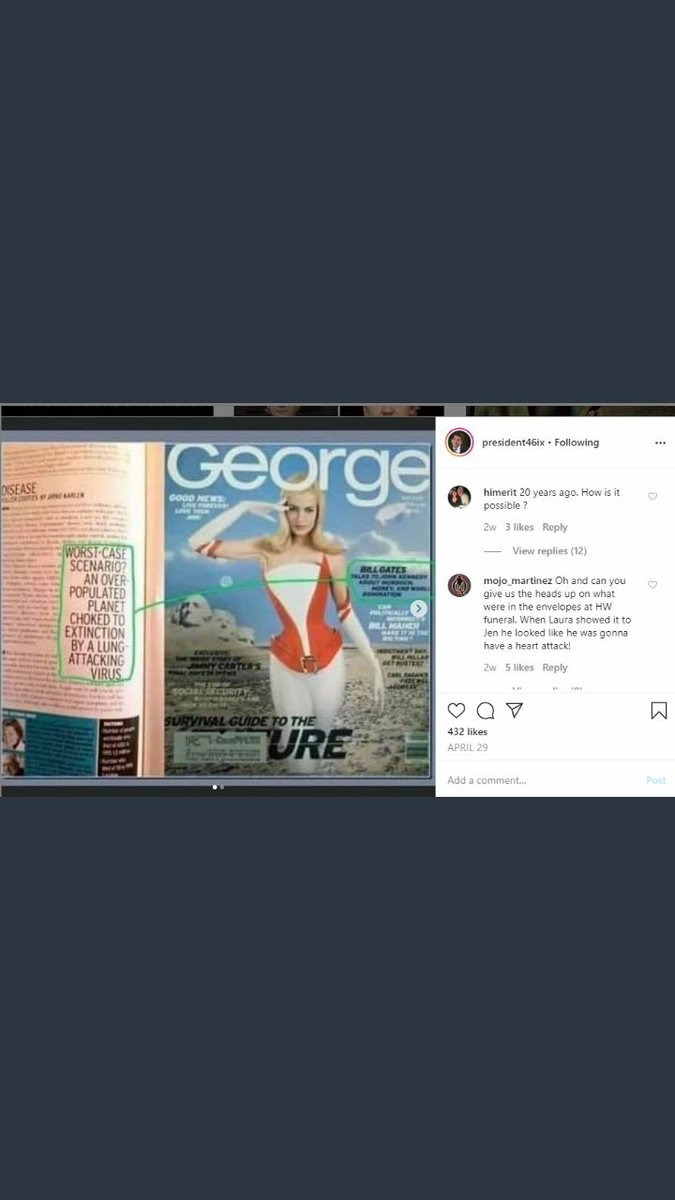Like mojo_martinez's comment with small heart
The height and width of the screenshot is (1200, 675).
pos(652,584)
